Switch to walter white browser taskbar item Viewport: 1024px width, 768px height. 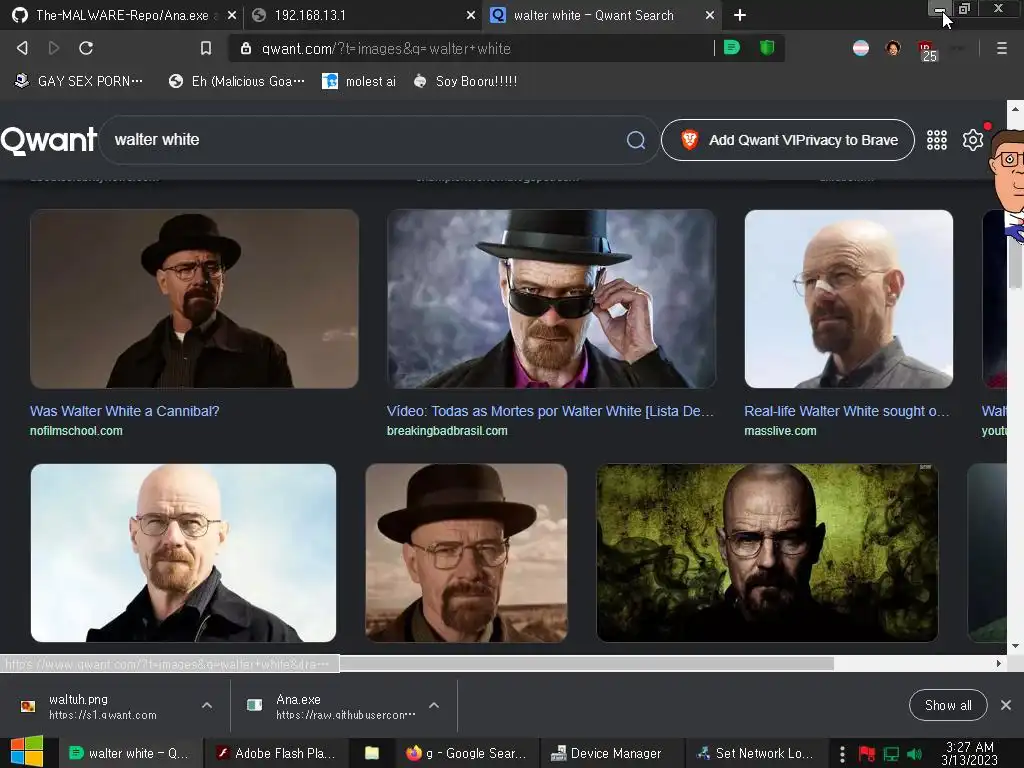tap(129, 753)
